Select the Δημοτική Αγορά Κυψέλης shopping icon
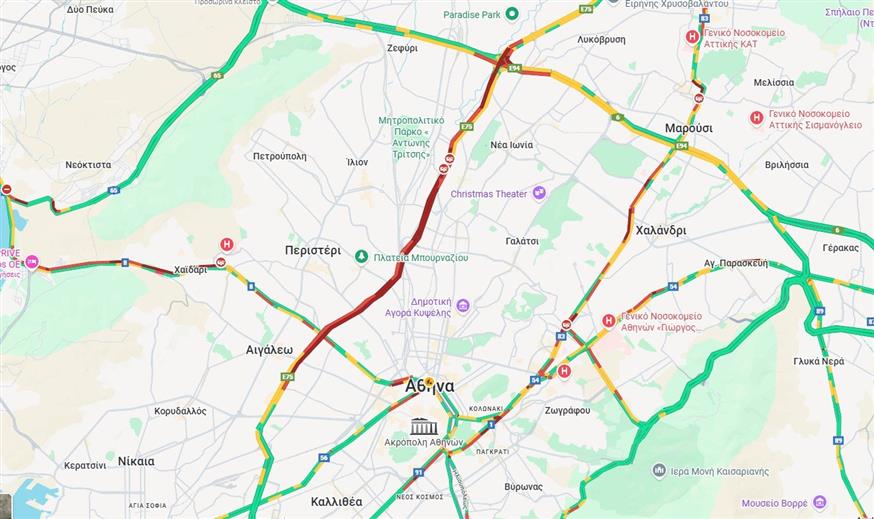Viewport: 874px width, 519px height. [x=463, y=305]
